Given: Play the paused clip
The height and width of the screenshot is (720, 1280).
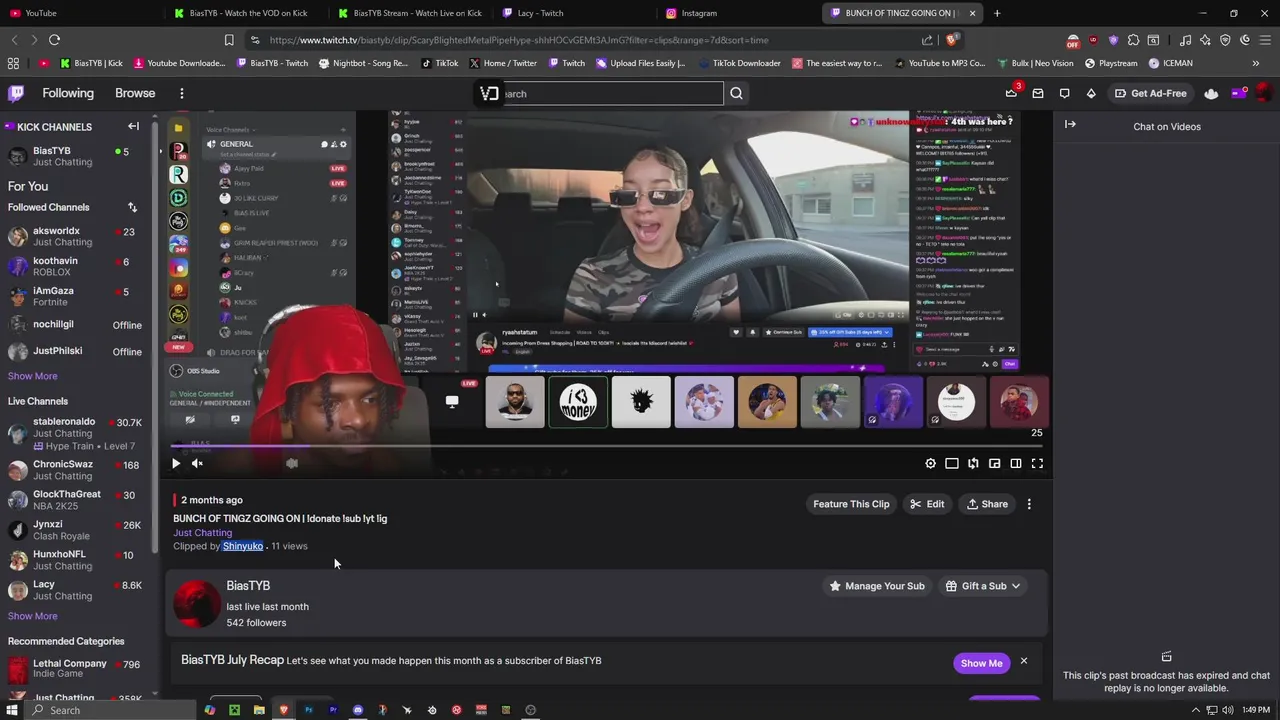Looking at the screenshot, I should point(176,463).
